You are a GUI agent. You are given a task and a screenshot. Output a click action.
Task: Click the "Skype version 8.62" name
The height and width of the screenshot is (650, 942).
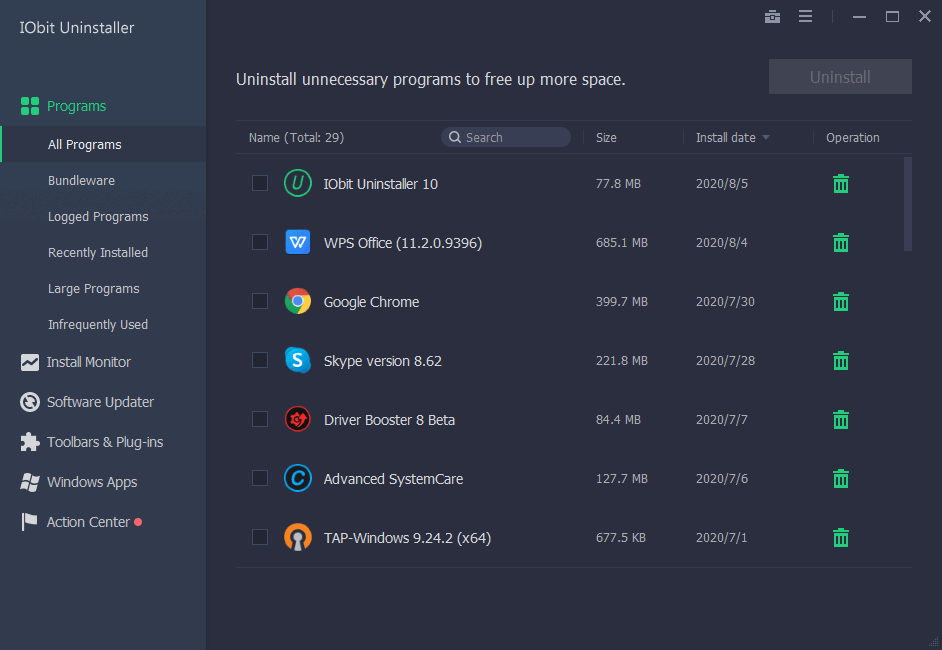[x=383, y=360]
